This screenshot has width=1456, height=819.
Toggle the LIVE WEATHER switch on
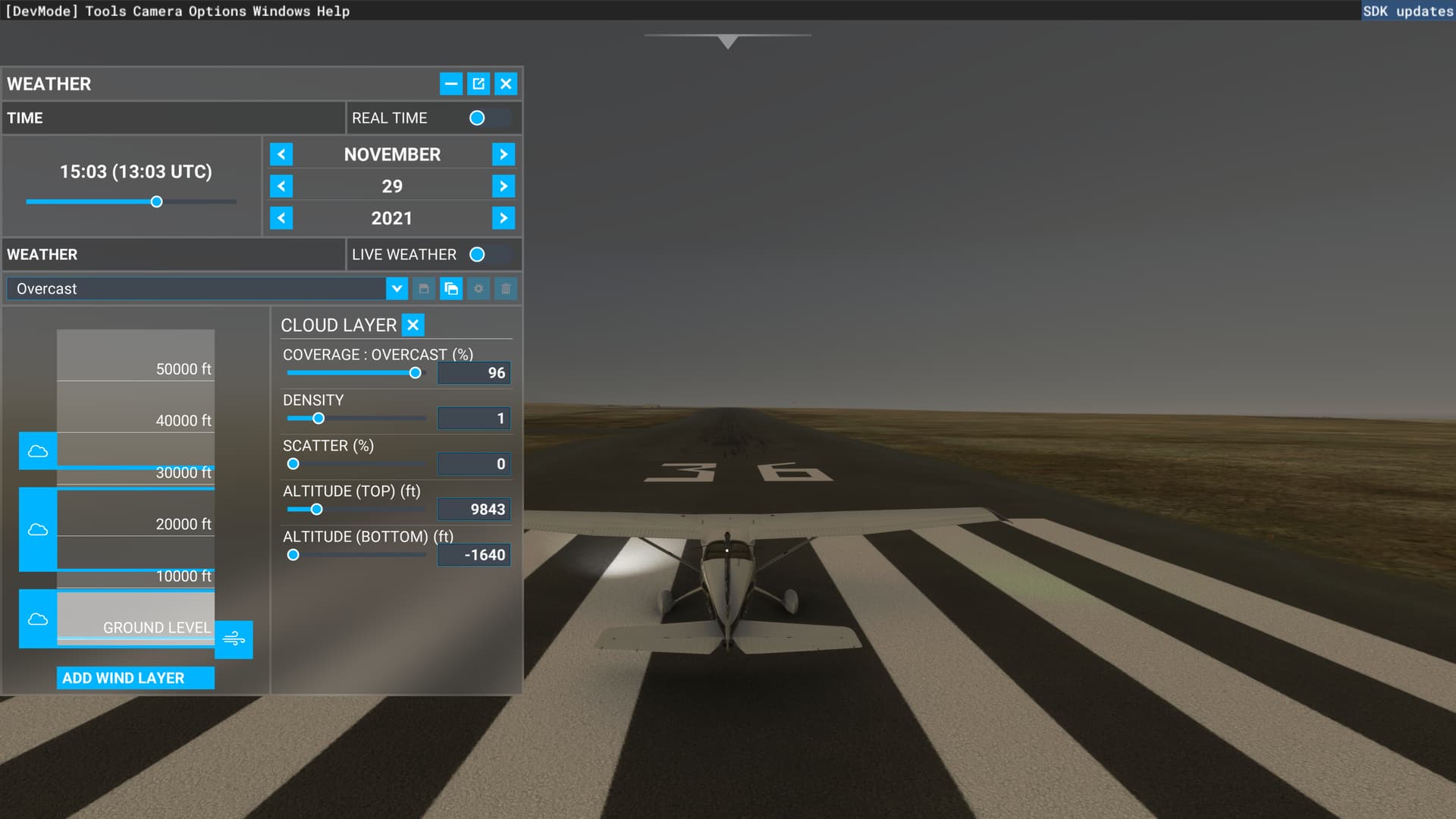[x=478, y=254]
